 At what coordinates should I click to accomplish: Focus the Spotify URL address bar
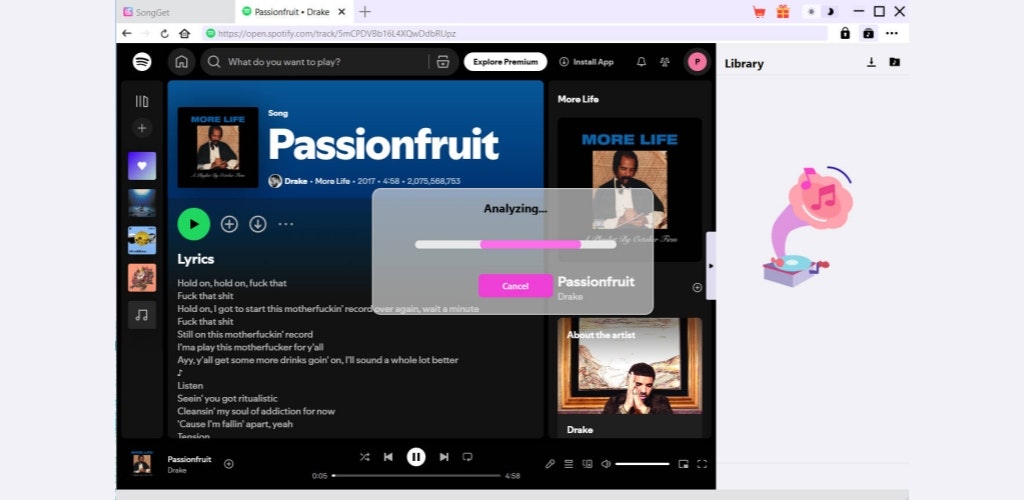click(x=514, y=33)
